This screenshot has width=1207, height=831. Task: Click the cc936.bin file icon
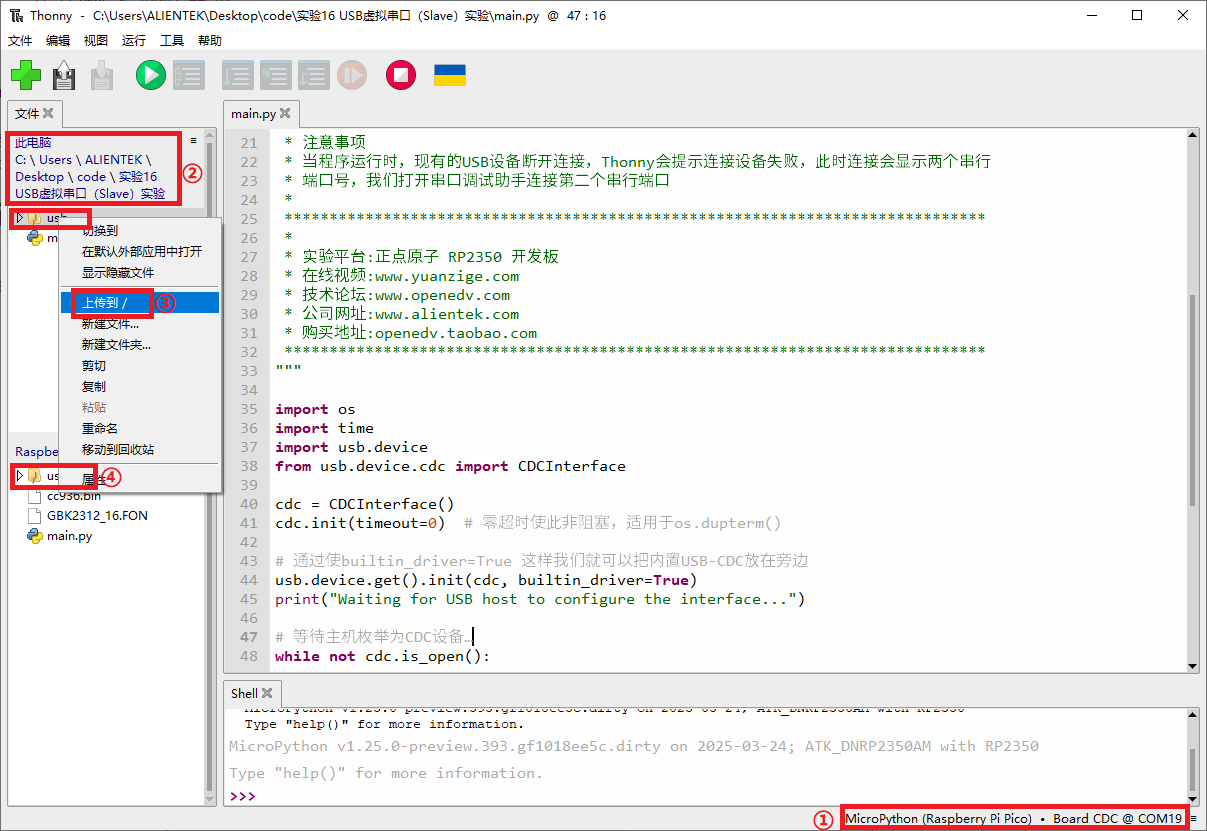(35, 495)
